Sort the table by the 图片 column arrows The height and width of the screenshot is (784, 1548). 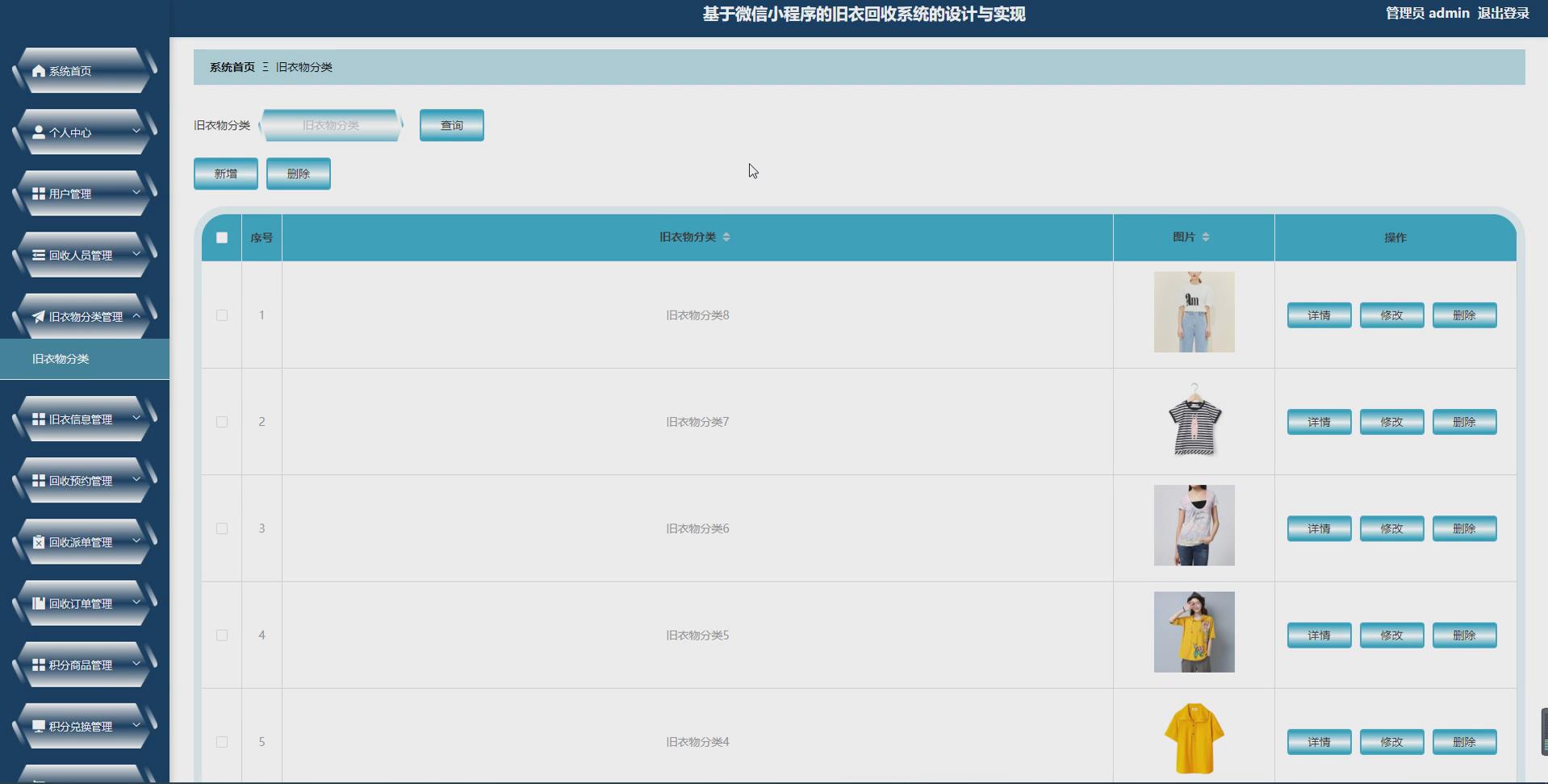1206,236
